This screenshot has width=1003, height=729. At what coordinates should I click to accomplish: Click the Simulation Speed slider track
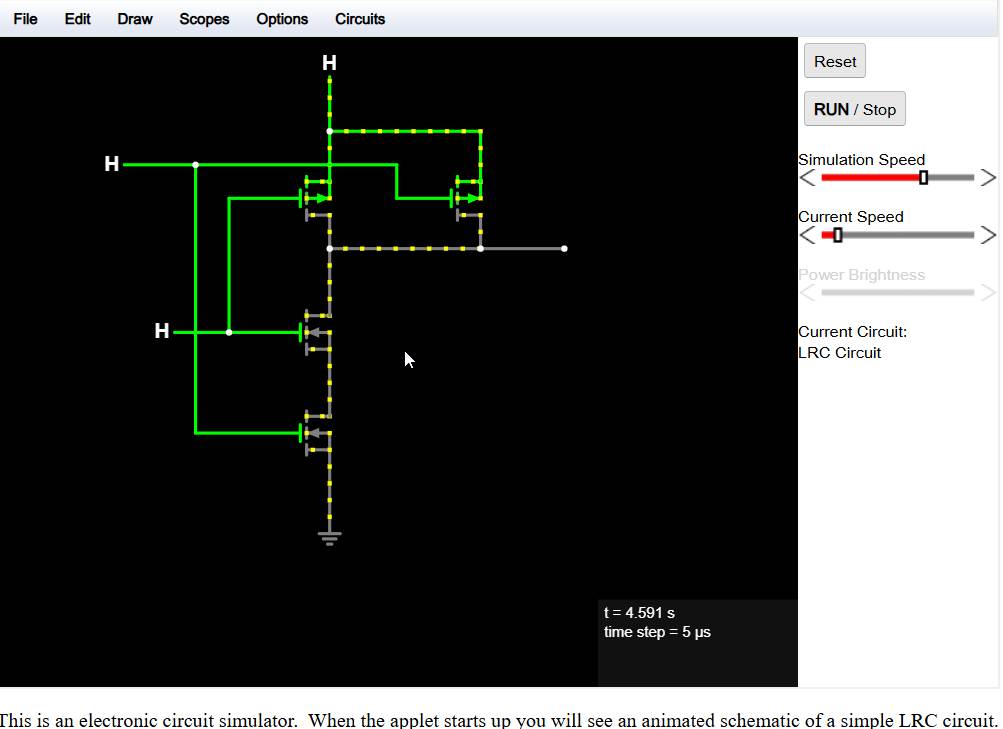[x=870, y=178]
